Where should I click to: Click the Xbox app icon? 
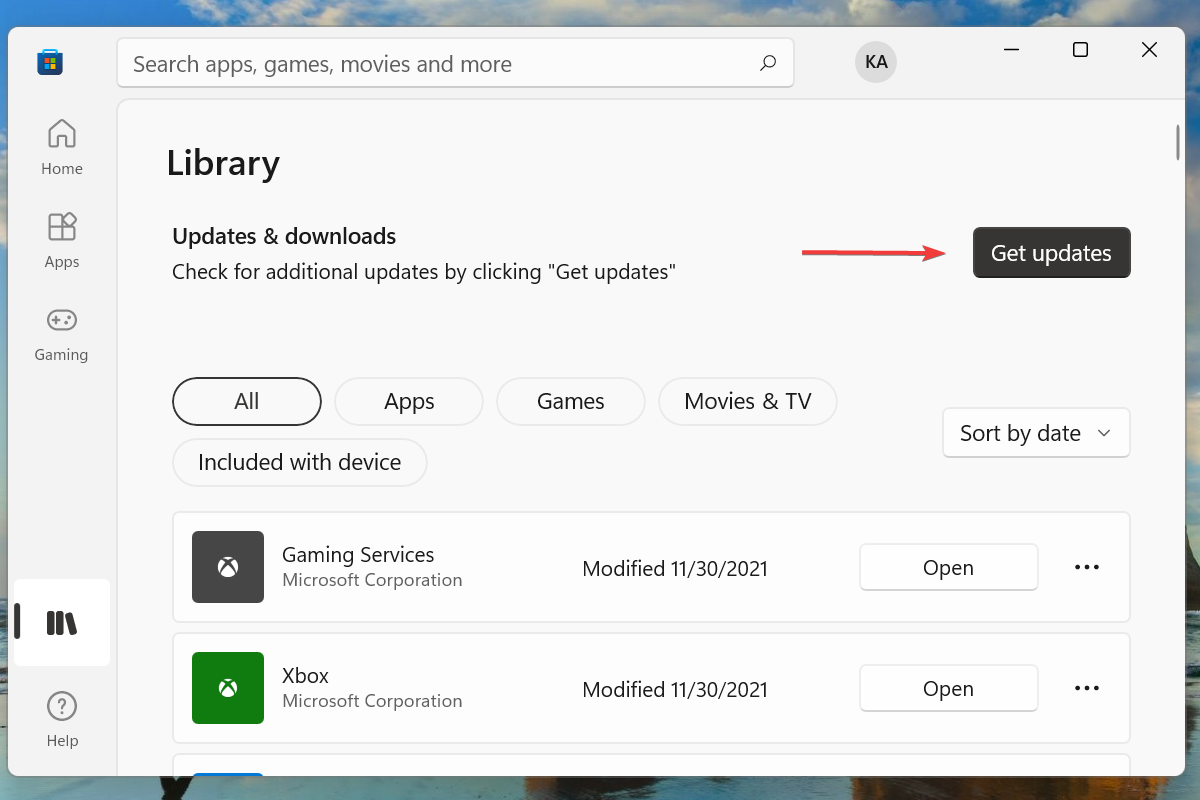(228, 688)
